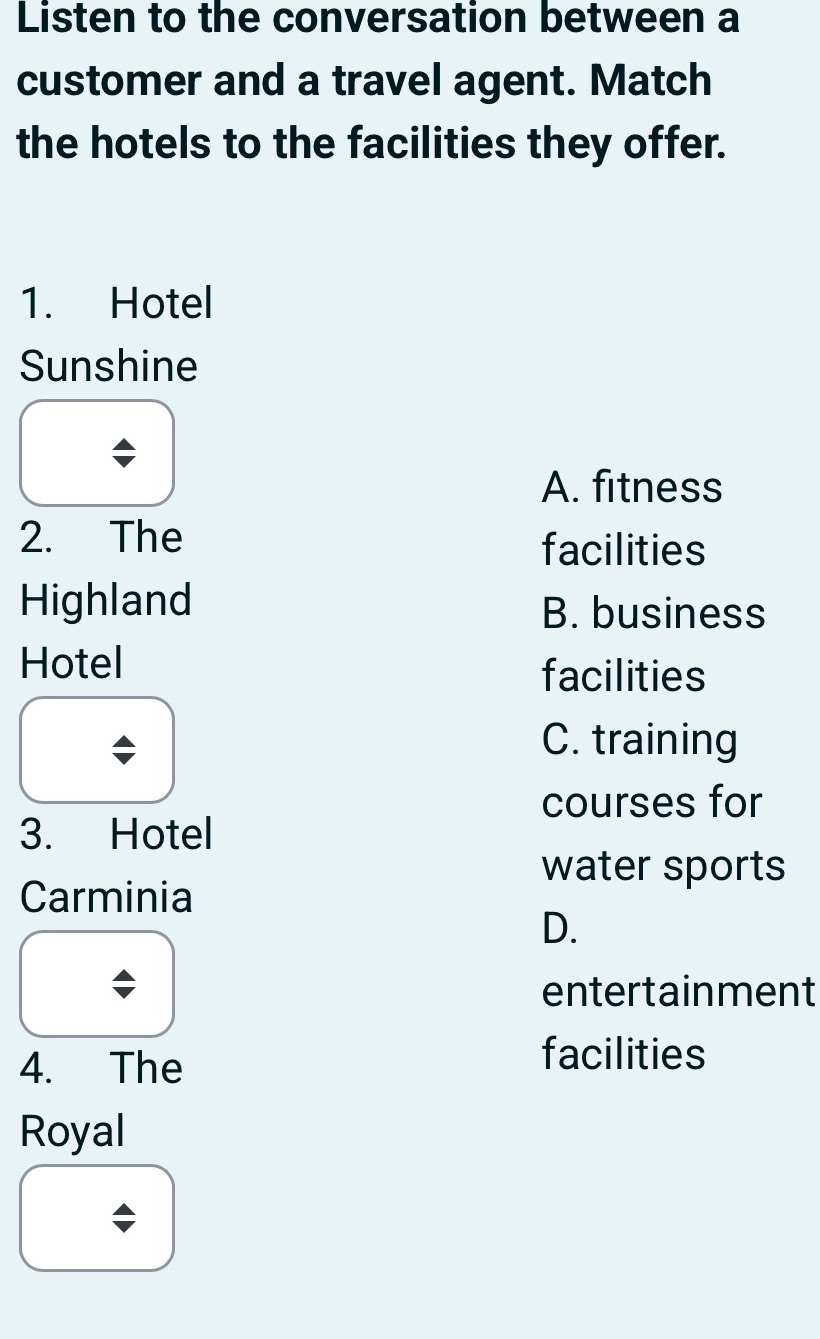
Task: Expand the Highland Hotel answer selector
Action: (97, 750)
